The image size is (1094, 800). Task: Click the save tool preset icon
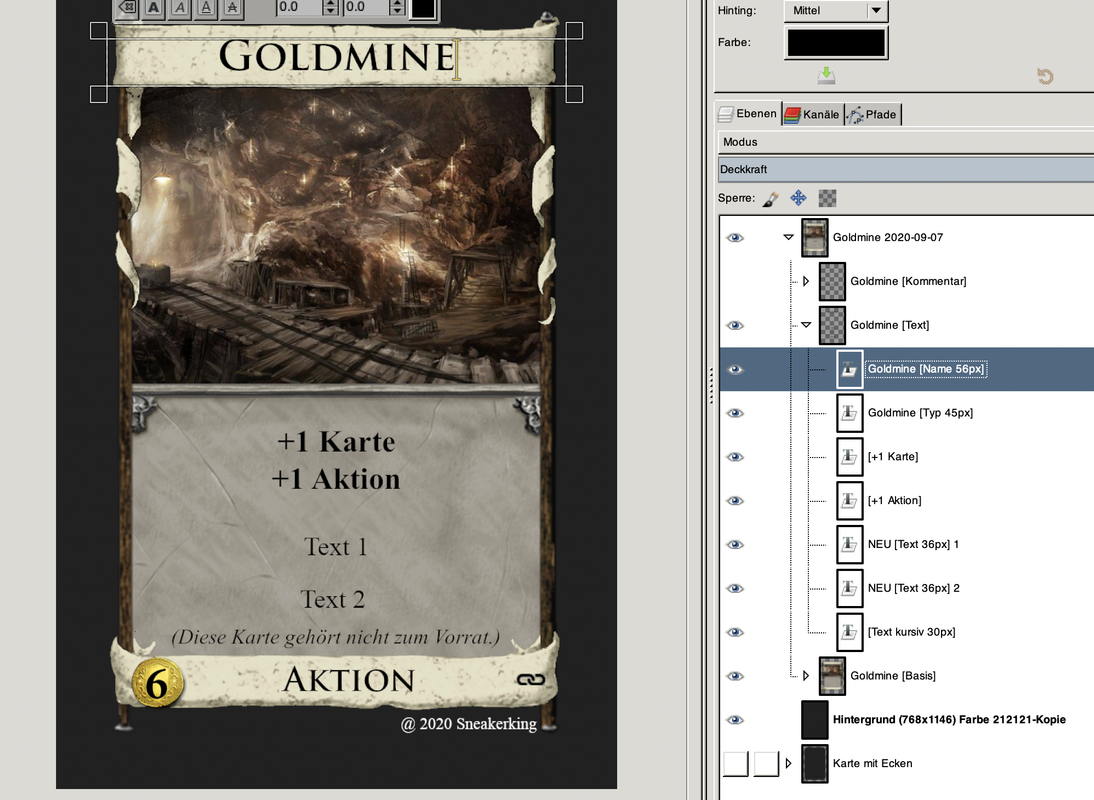click(x=826, y=76)
